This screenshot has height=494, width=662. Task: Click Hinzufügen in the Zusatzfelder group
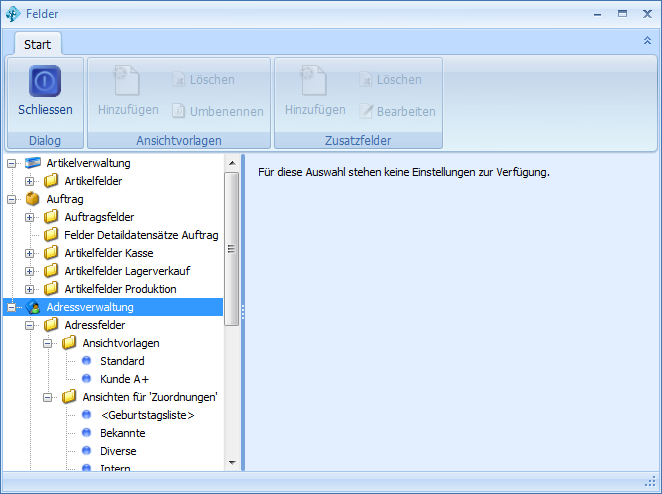click(315, 90)
